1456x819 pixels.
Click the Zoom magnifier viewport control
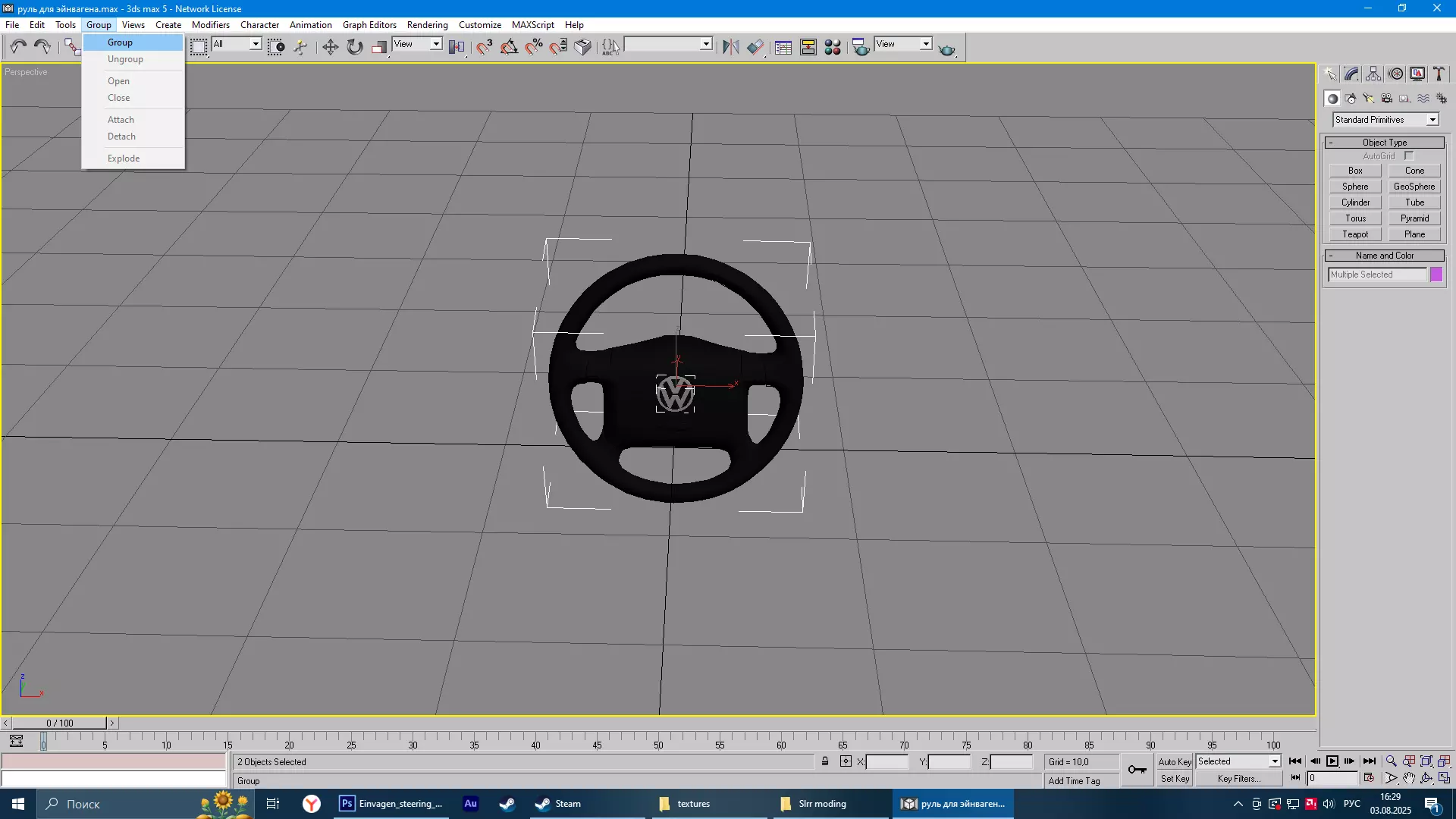(1391, 761)
